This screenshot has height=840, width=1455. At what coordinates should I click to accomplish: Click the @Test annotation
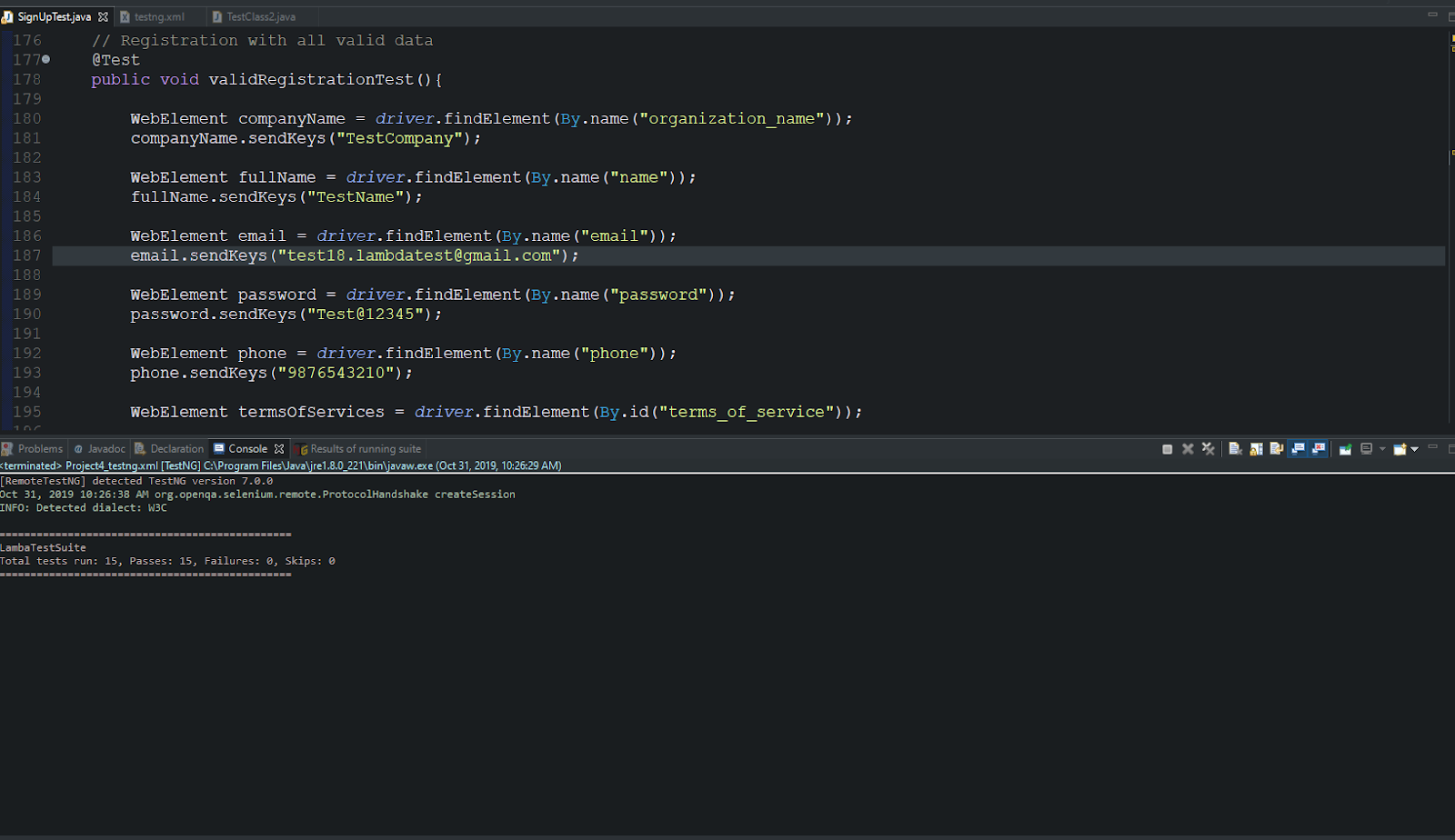pos(115,60)
